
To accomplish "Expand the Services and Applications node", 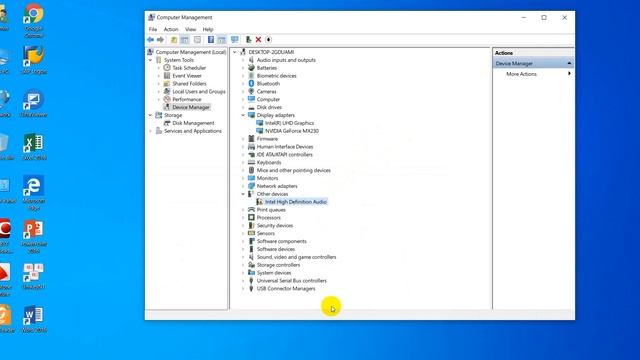I will click(x=150, y=131).
